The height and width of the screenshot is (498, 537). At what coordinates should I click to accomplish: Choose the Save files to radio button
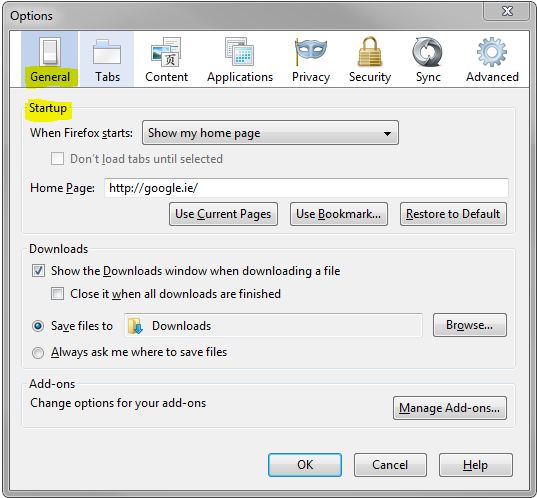[38, 326]
